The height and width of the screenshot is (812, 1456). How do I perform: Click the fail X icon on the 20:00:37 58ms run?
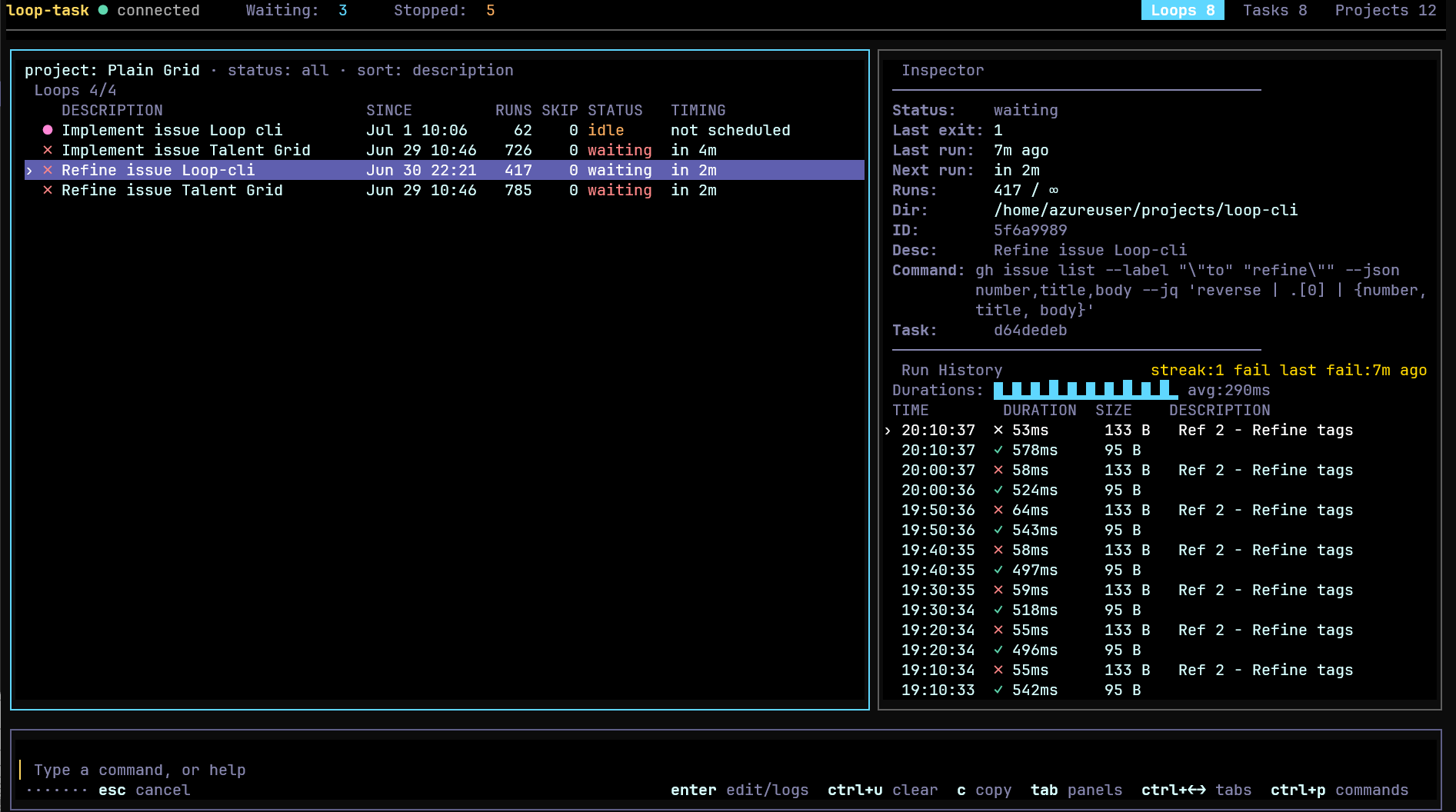click(x=998, y=470)
